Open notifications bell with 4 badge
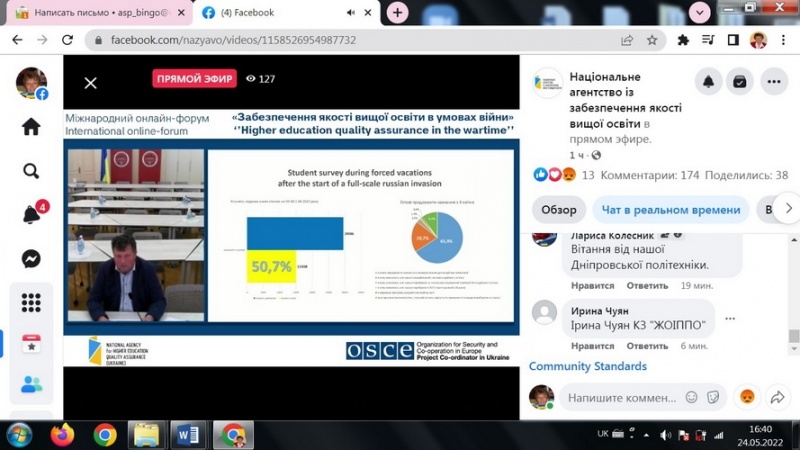The image size is (800, 450). (31, 214)
